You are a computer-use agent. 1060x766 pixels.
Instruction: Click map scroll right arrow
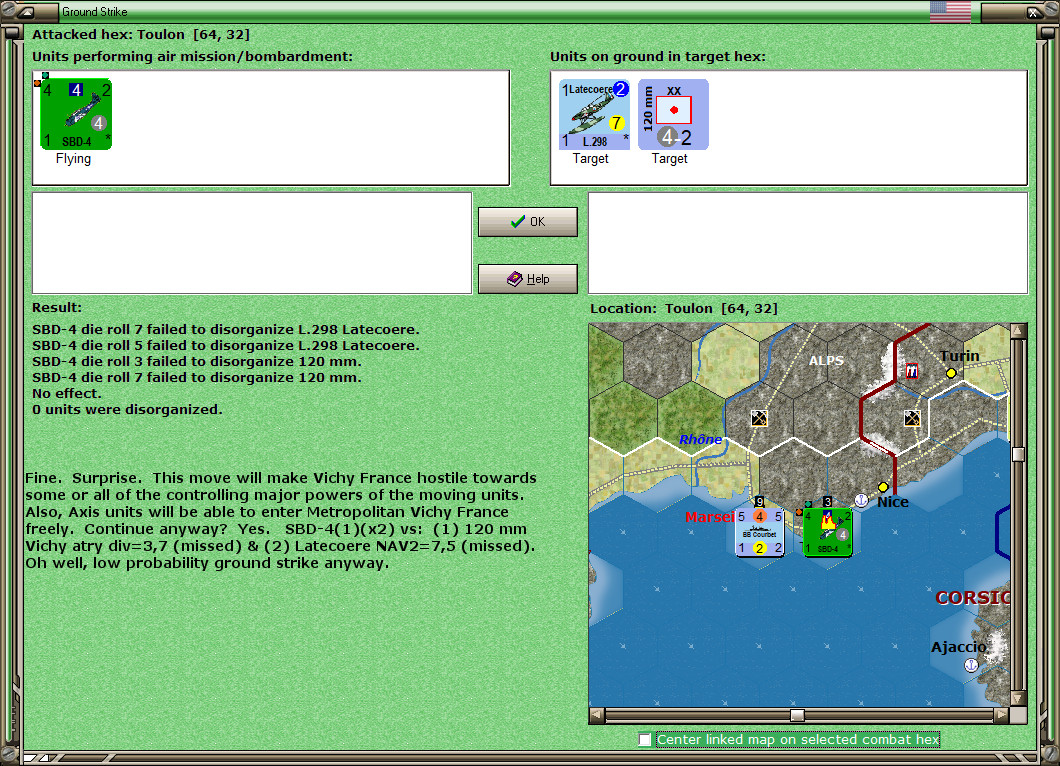(1002, 715)
